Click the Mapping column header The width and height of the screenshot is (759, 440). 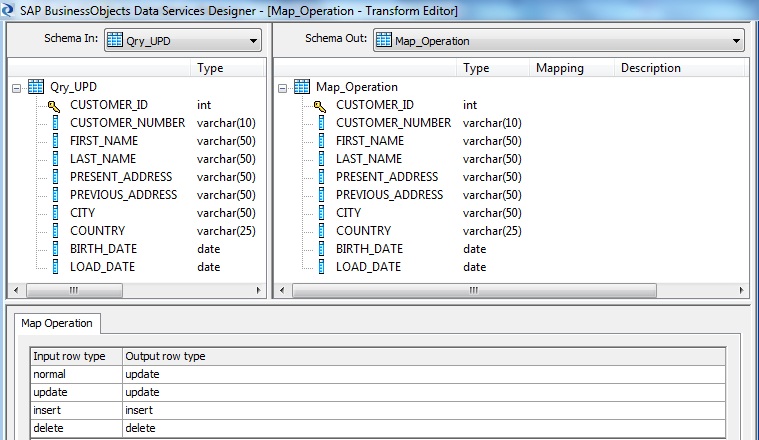pyautogui.click(x=572, y=68)
